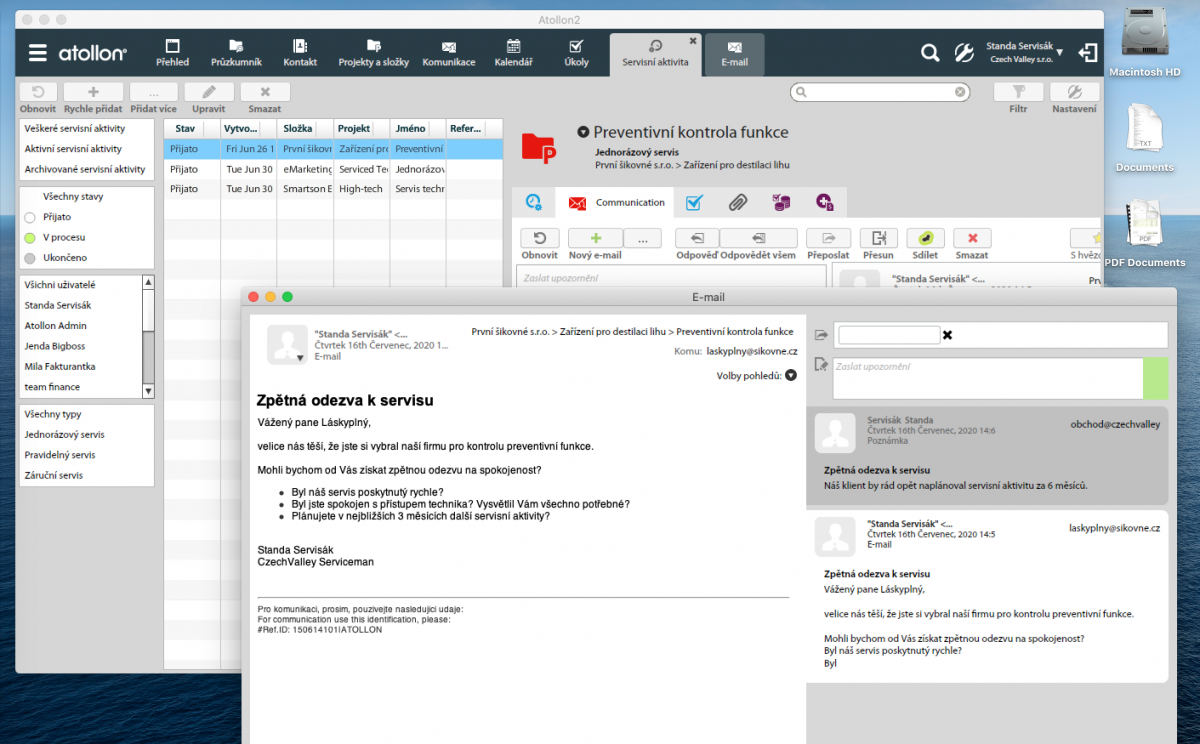This screenshot has height=744, width=1200.
Task: Expand the Volby pohledů view options
Action: (791, 376)
